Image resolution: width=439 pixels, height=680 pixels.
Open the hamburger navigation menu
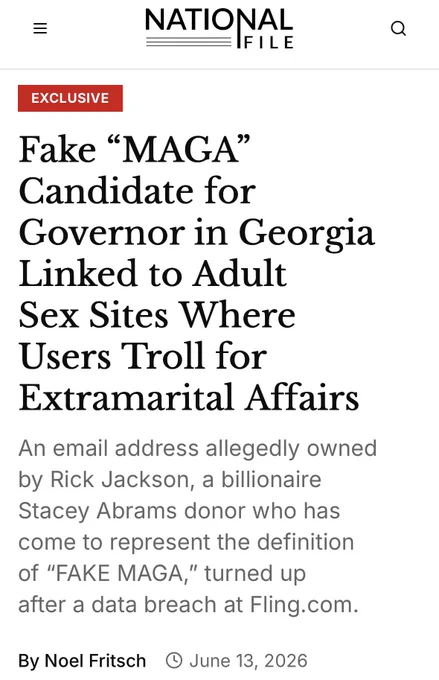40,29
